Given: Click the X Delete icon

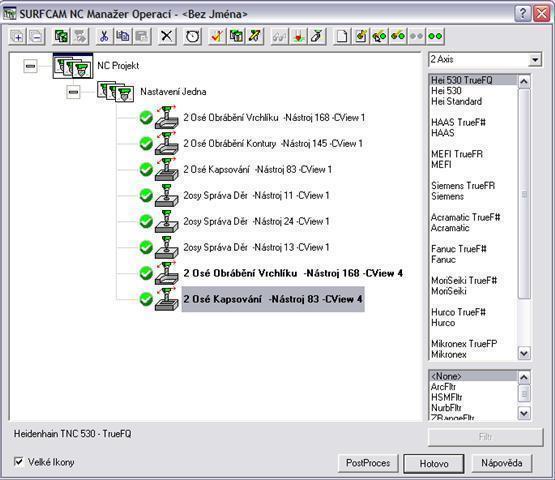Looking at the screenshot, I should pyautogui.click(x=166, y=36).
